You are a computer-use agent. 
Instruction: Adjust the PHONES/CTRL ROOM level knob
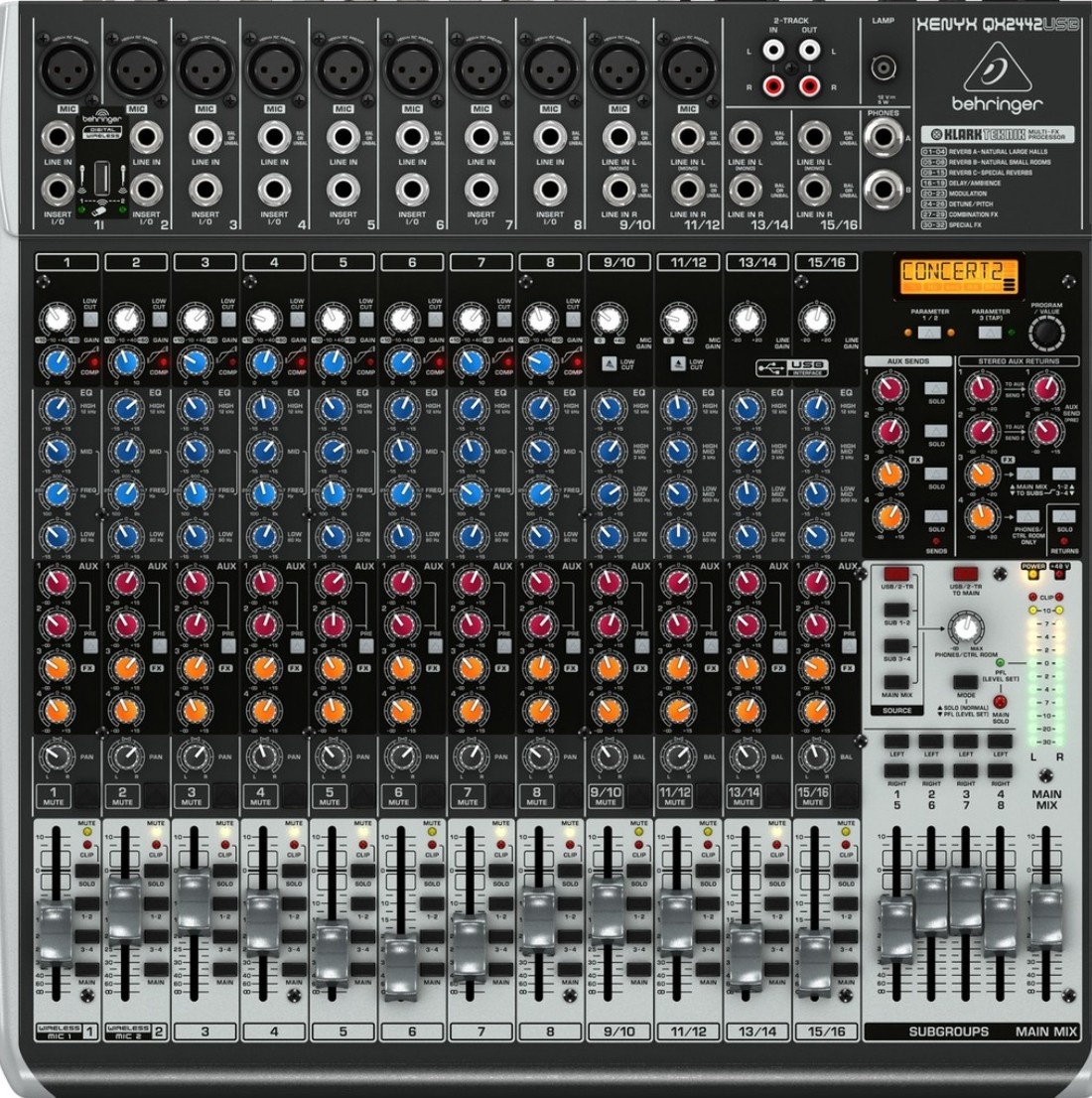(965, 628)
